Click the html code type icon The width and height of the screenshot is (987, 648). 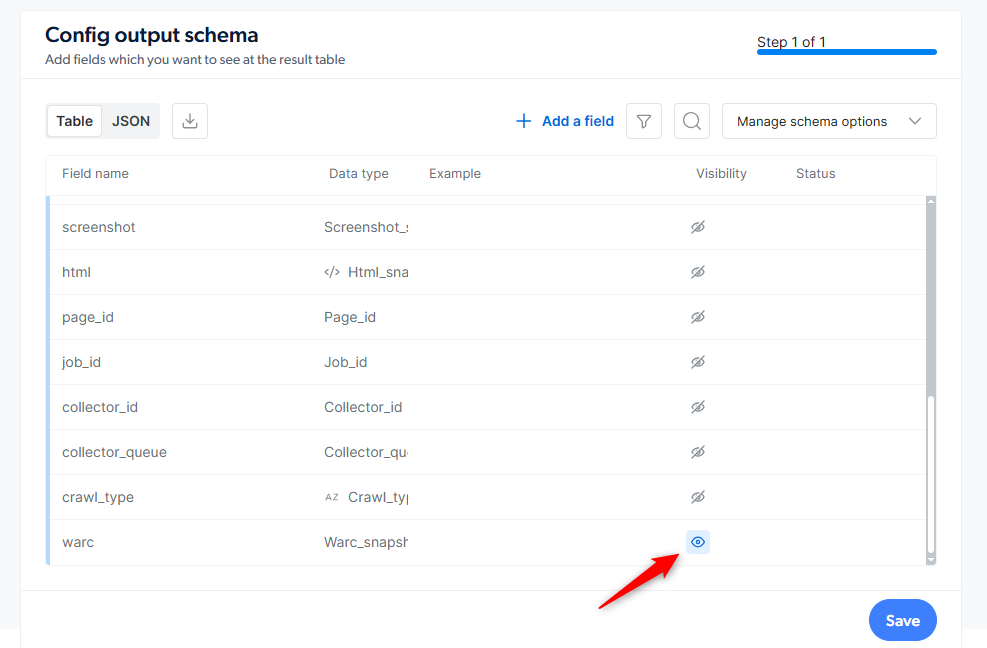click(x=332, y=272)
